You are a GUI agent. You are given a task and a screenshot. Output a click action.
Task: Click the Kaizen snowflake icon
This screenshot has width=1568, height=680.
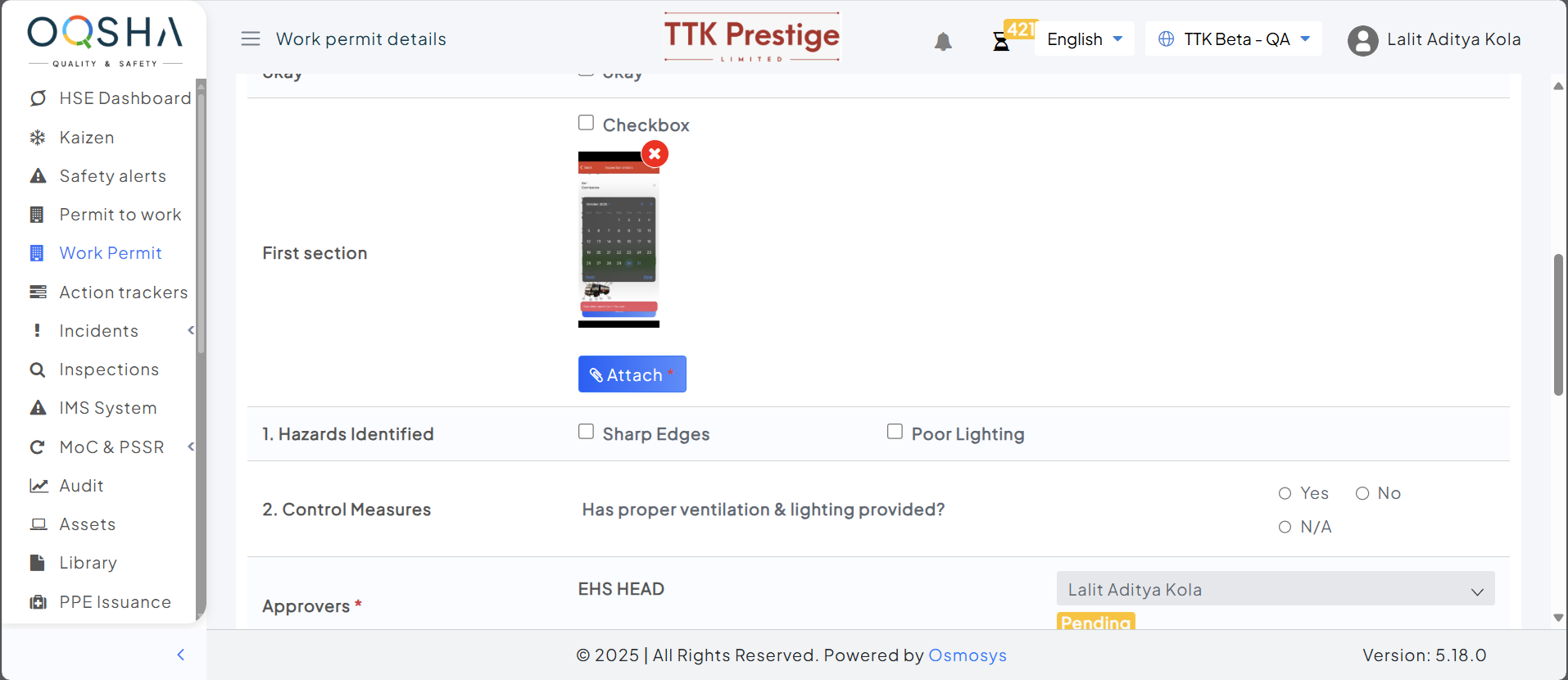(x=38, y=138)
